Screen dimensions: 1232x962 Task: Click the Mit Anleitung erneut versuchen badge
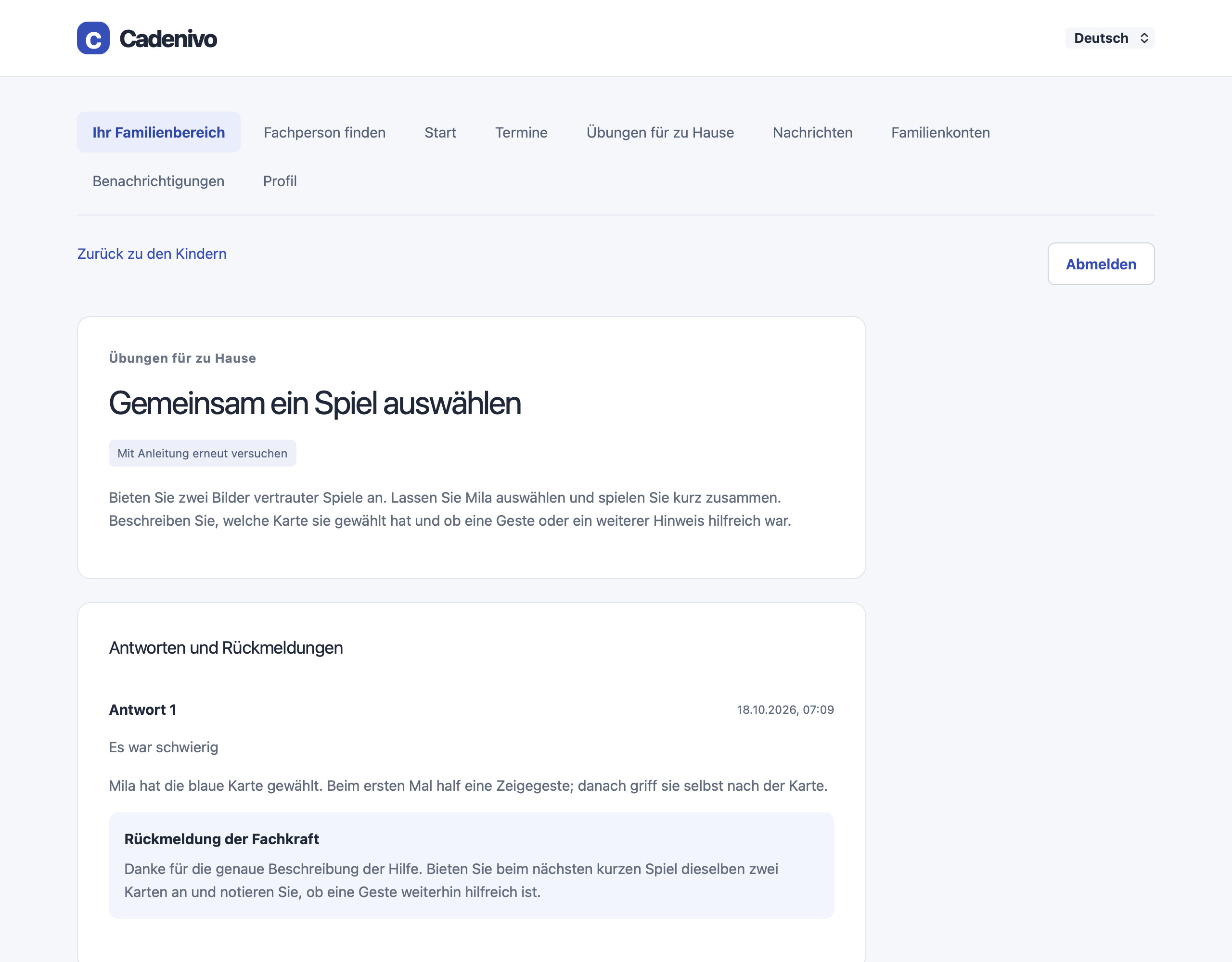pos(203,453)
